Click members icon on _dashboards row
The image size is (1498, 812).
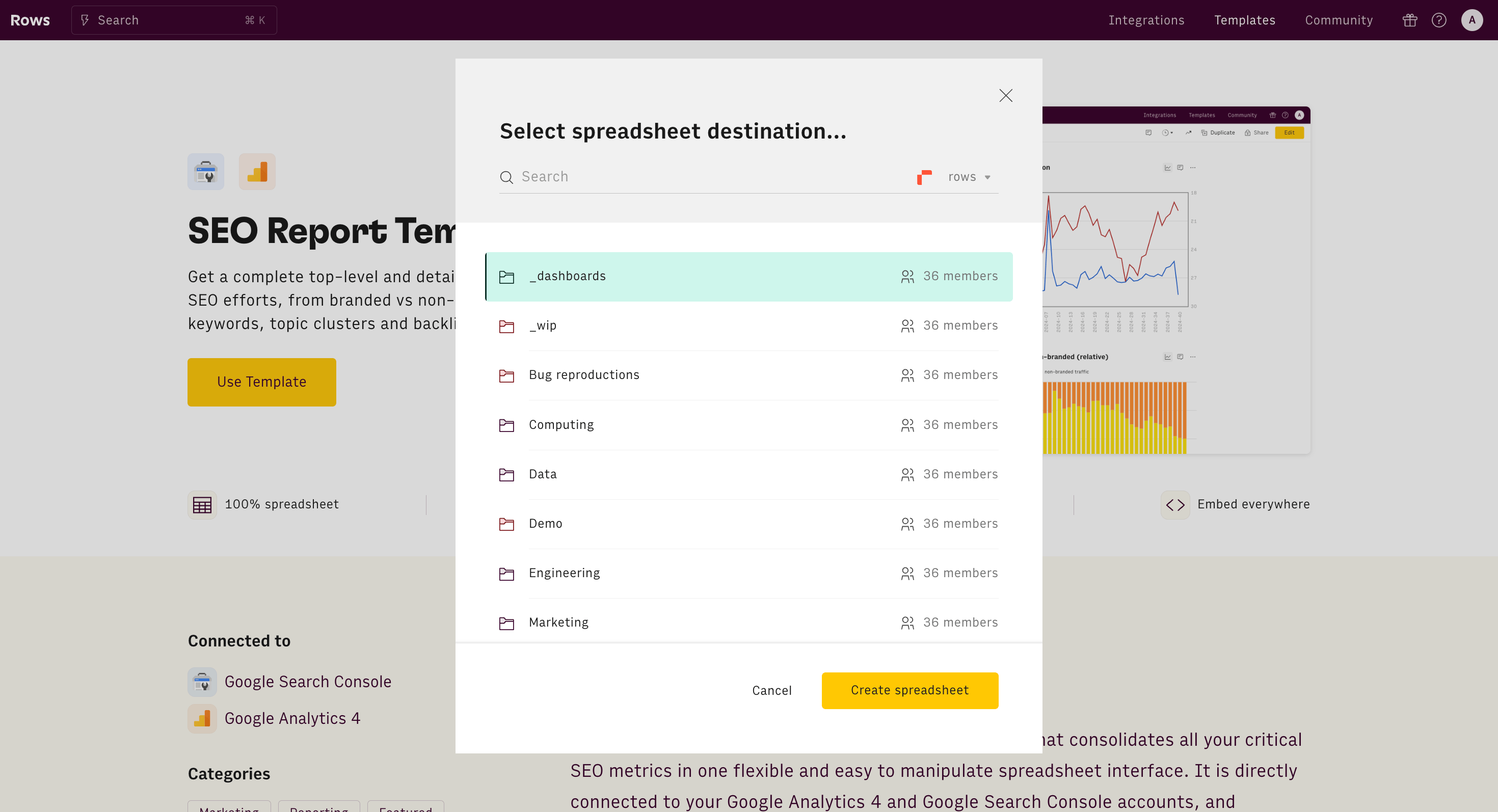[907, 277]
